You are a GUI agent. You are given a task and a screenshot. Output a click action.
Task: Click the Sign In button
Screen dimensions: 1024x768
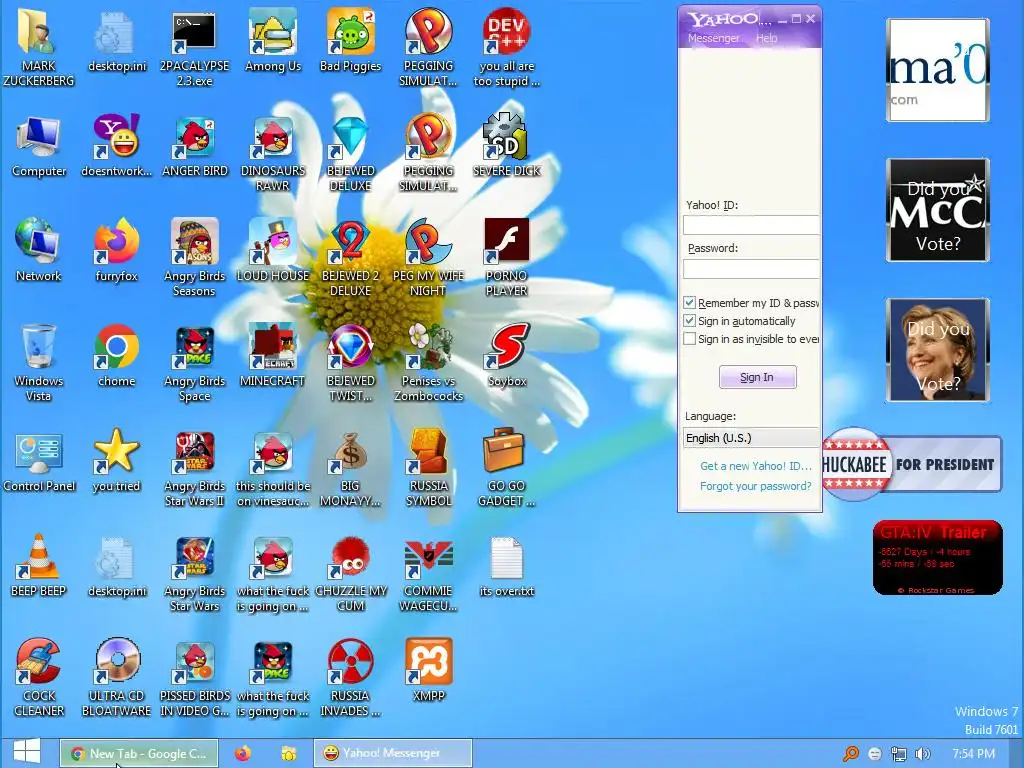(758, 377)
